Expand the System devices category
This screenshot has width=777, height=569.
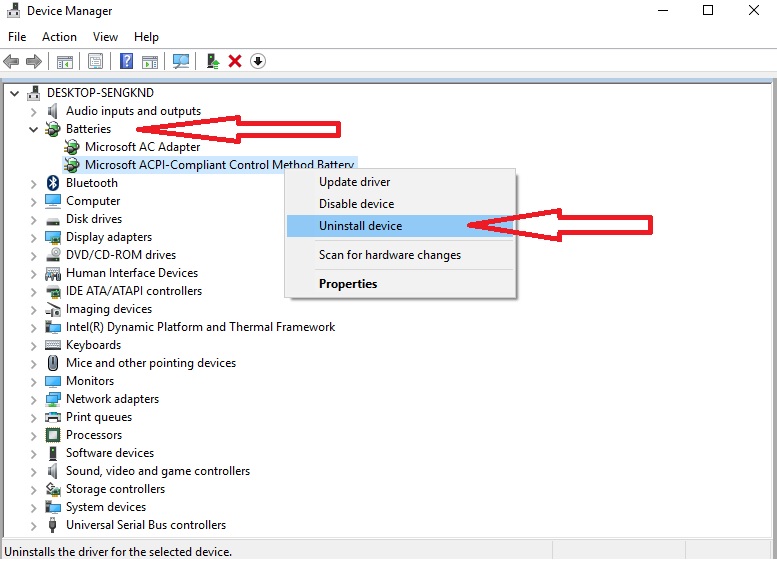(33, 508)
